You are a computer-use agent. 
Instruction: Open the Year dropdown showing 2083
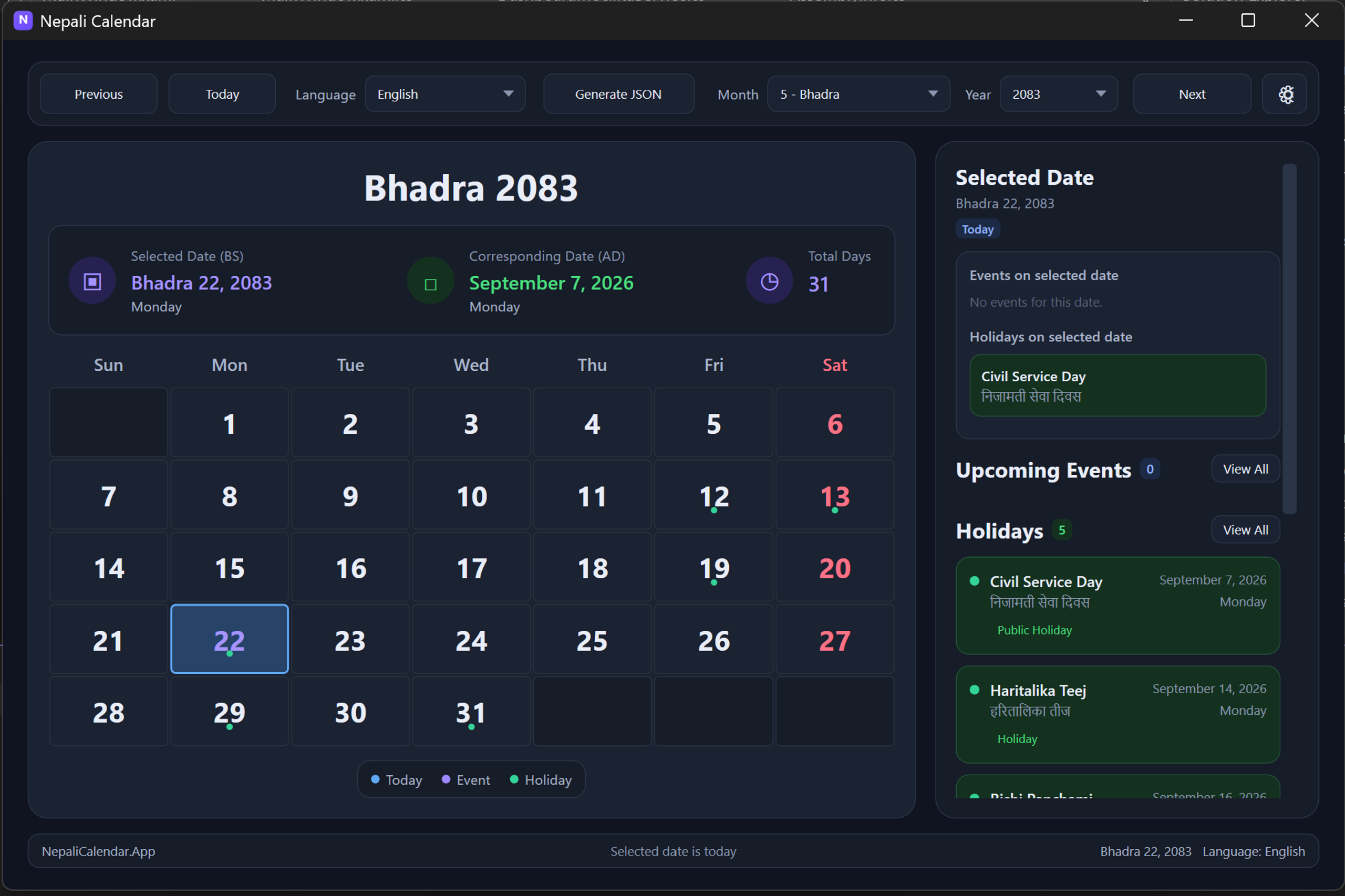pyautogui.click(x=1059, y=95)
